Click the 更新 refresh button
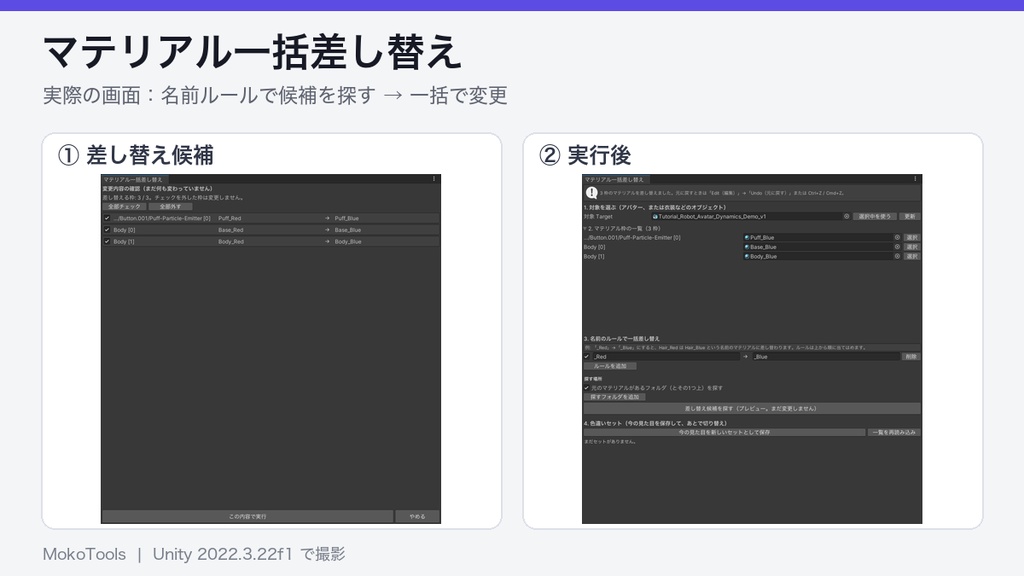 coord(910,216)
